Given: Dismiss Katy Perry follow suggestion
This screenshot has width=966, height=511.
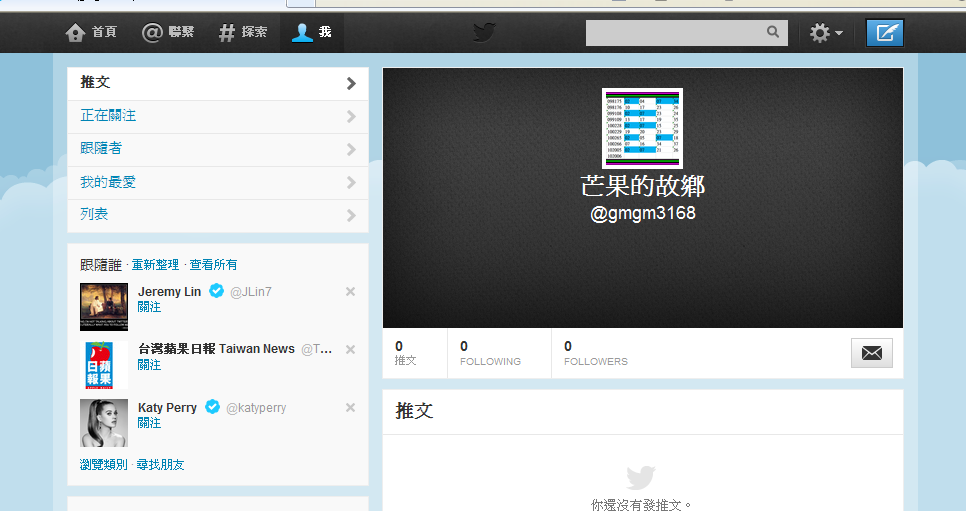Looking at the screenshot, I should [350, 408].
